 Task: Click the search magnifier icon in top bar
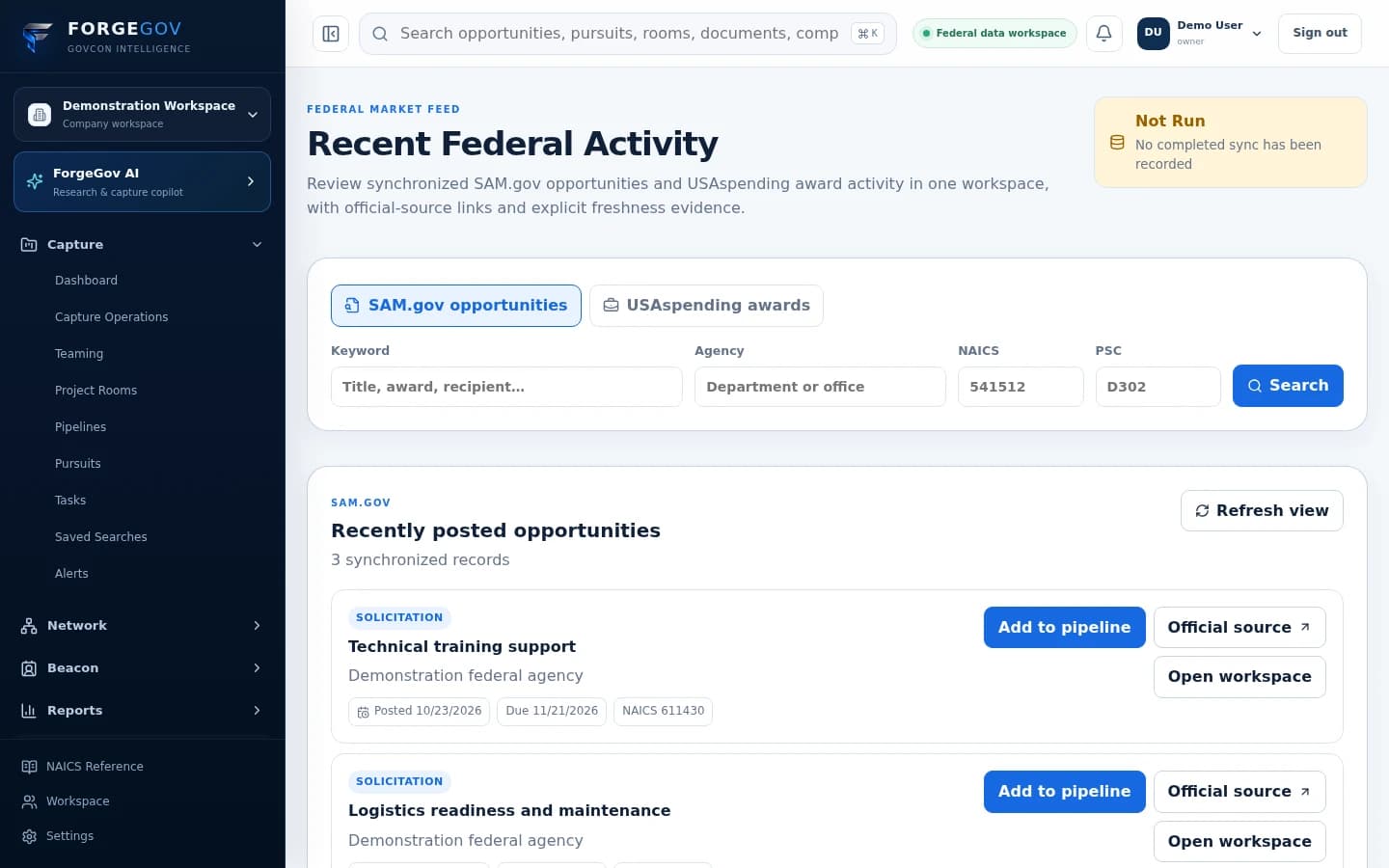pyautogui.click(x=380, y=34)
